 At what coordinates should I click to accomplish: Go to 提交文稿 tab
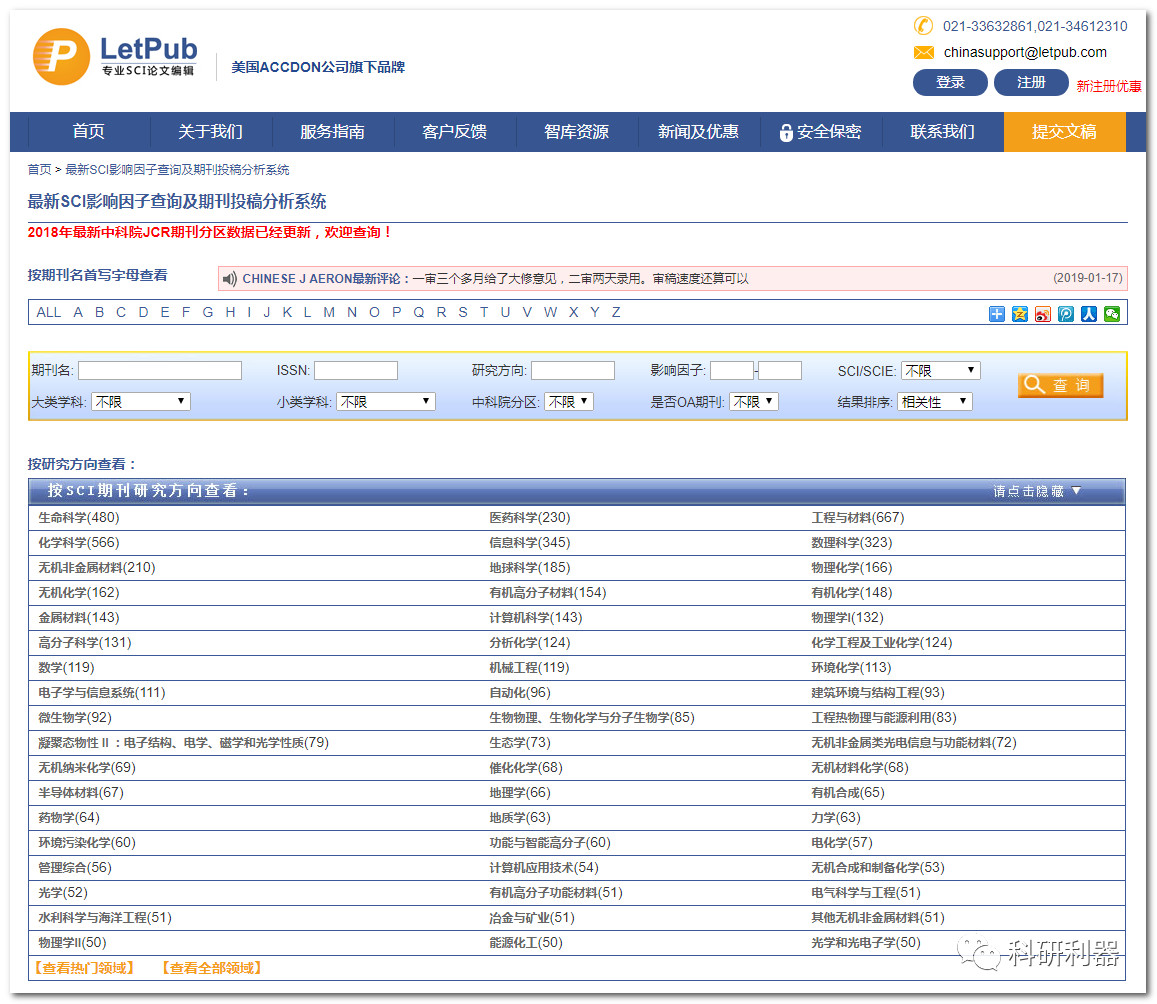pos(1064,132)
